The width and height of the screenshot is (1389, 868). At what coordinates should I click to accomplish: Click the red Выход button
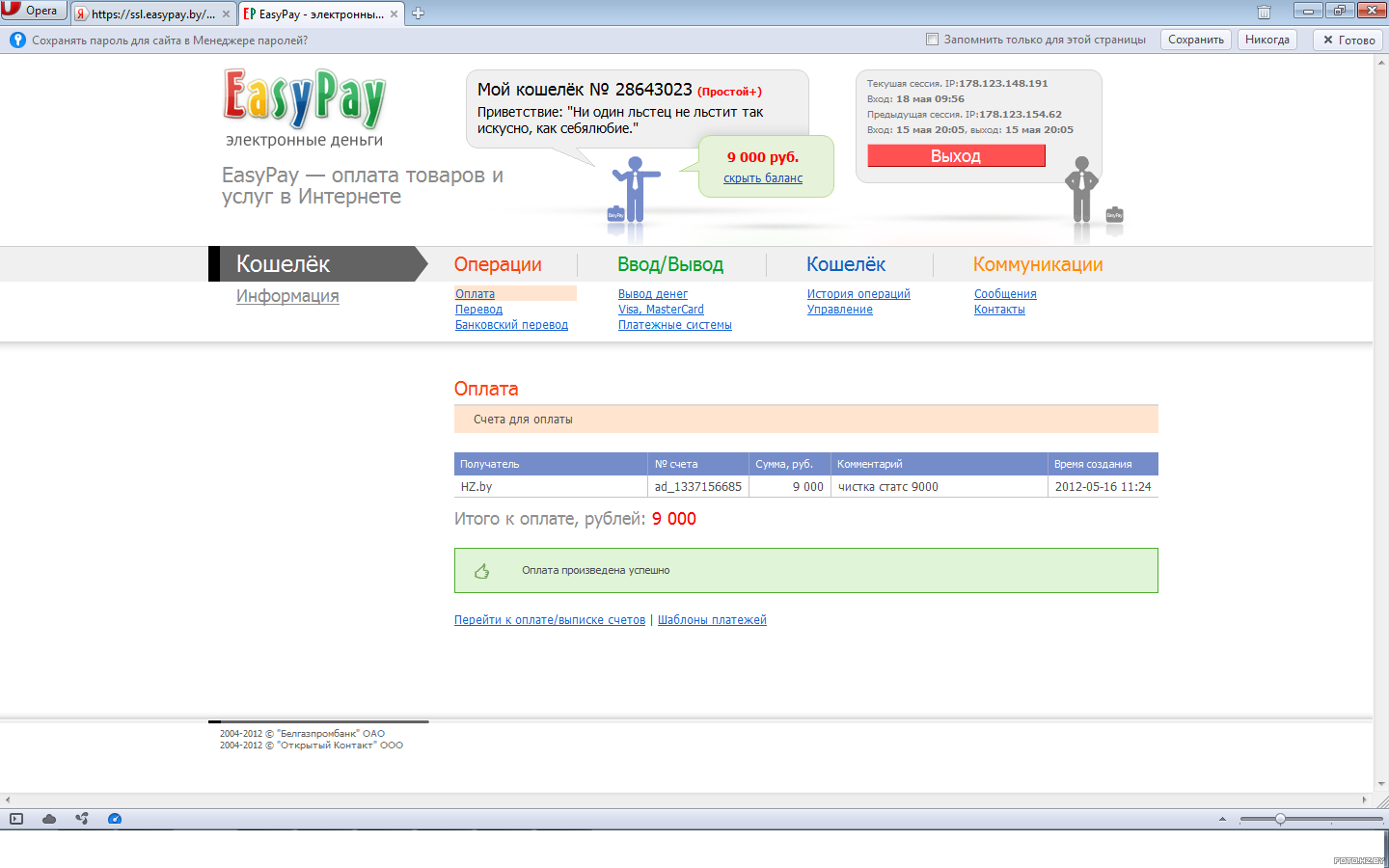956,155
